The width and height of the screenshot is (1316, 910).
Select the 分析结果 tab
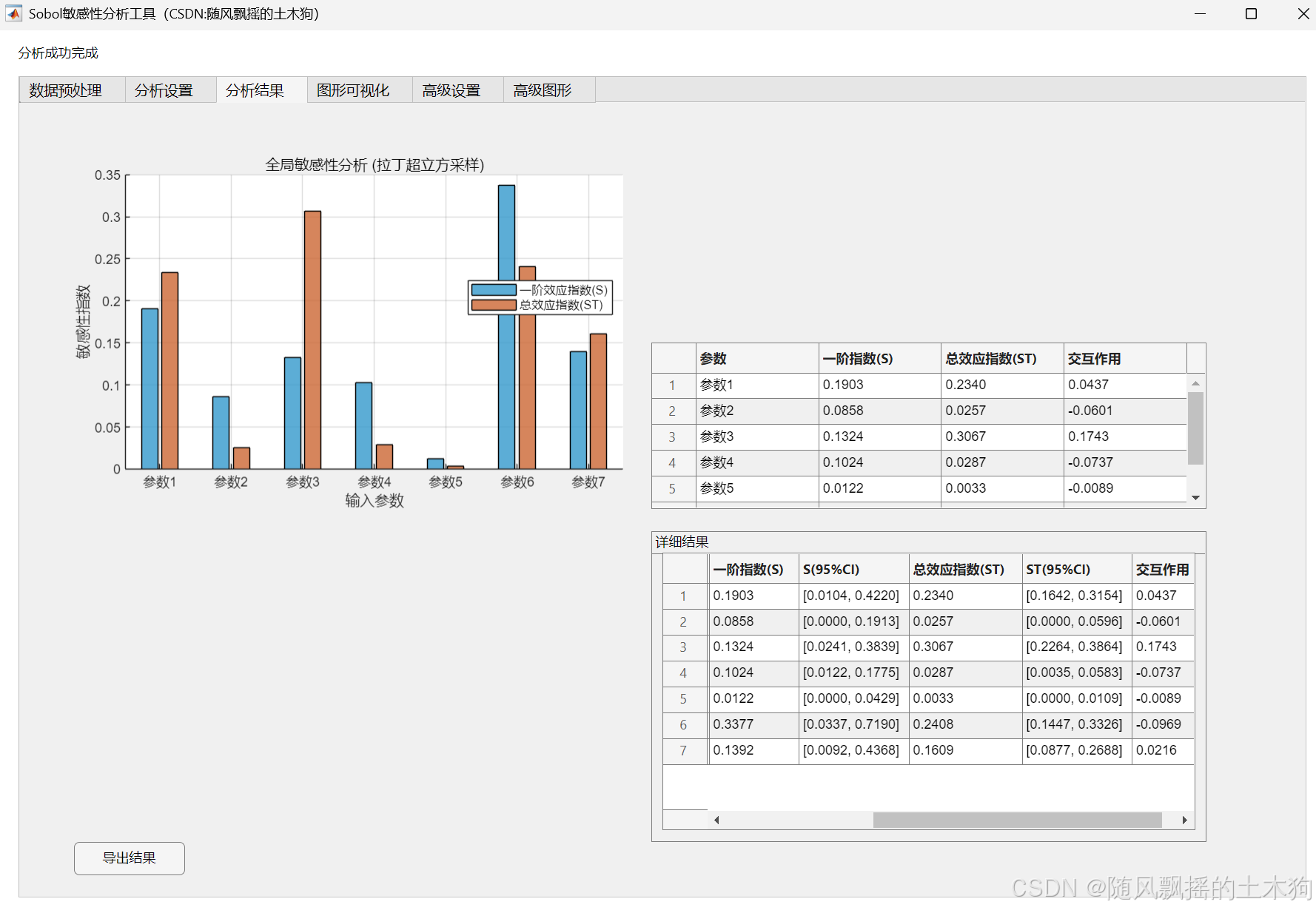tap(262, 90)
